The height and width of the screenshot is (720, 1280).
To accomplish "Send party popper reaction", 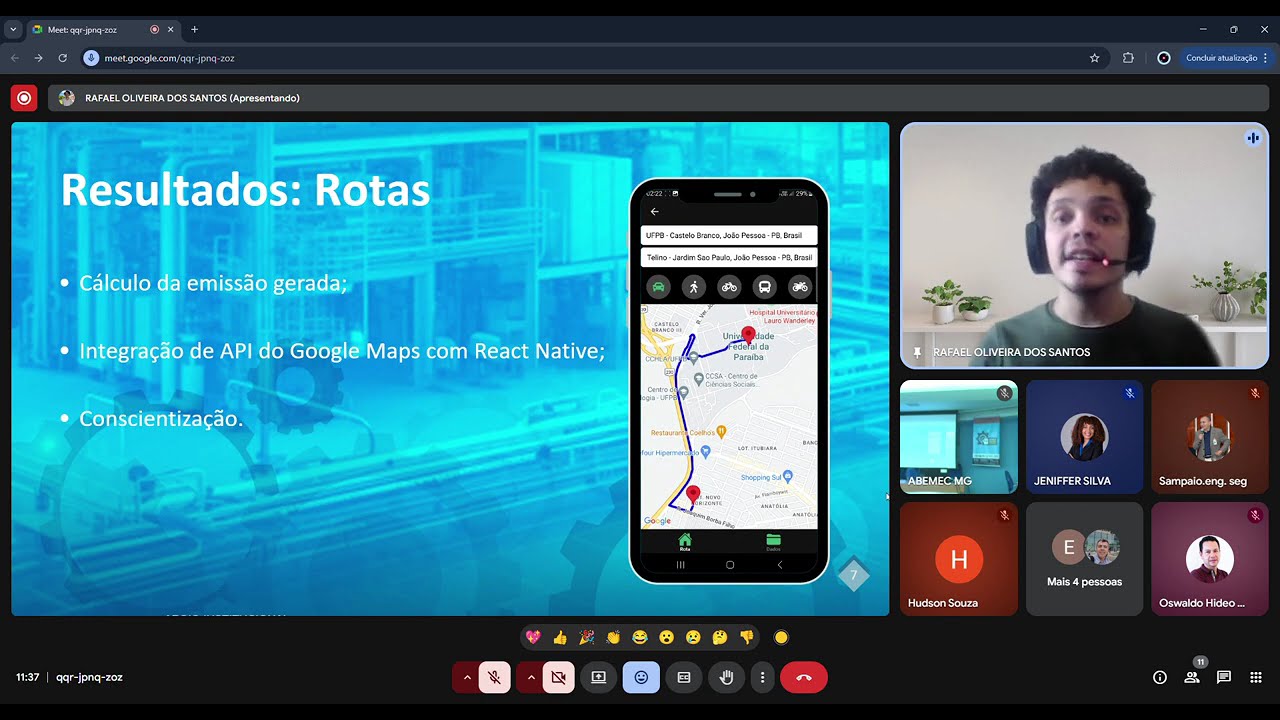I will [x=587, y=637].
